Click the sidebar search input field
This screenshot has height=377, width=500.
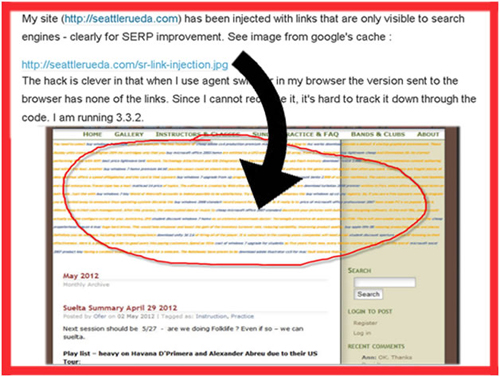click(x=385, y=283)
